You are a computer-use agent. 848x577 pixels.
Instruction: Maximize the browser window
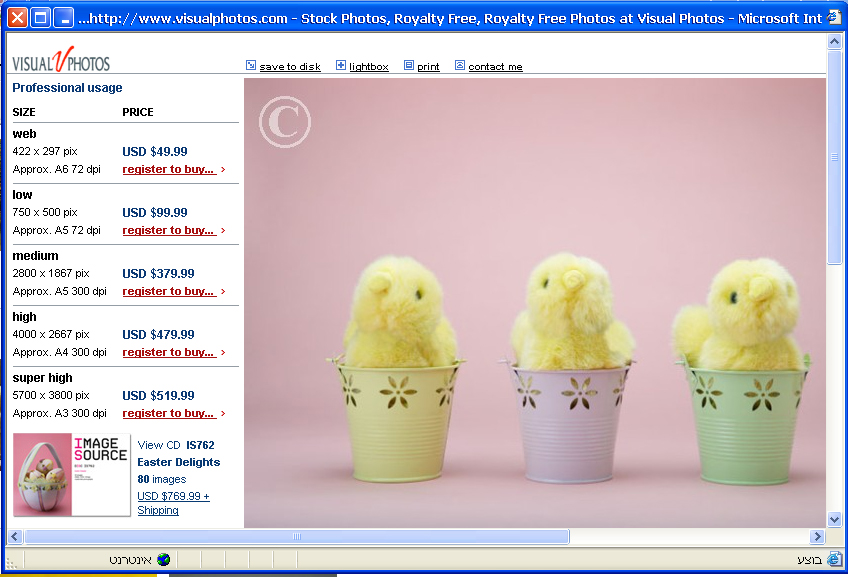click(41, 18)
